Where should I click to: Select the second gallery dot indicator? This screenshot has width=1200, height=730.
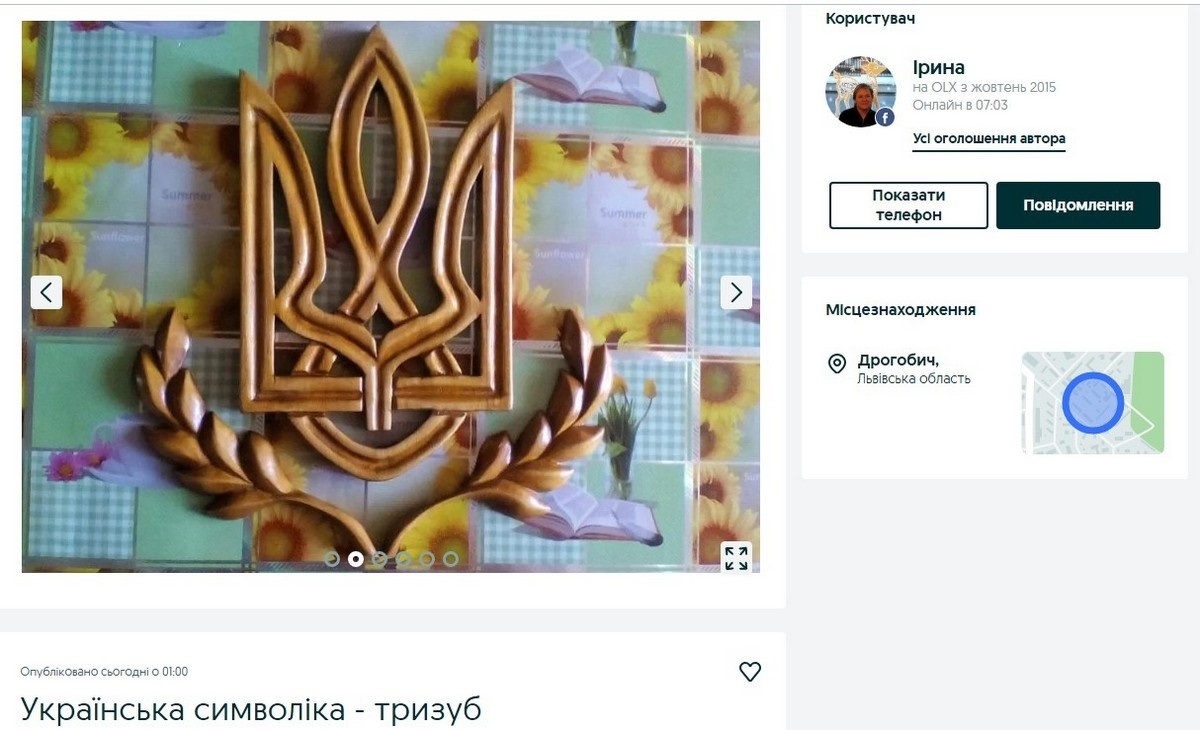click(355, 559)
